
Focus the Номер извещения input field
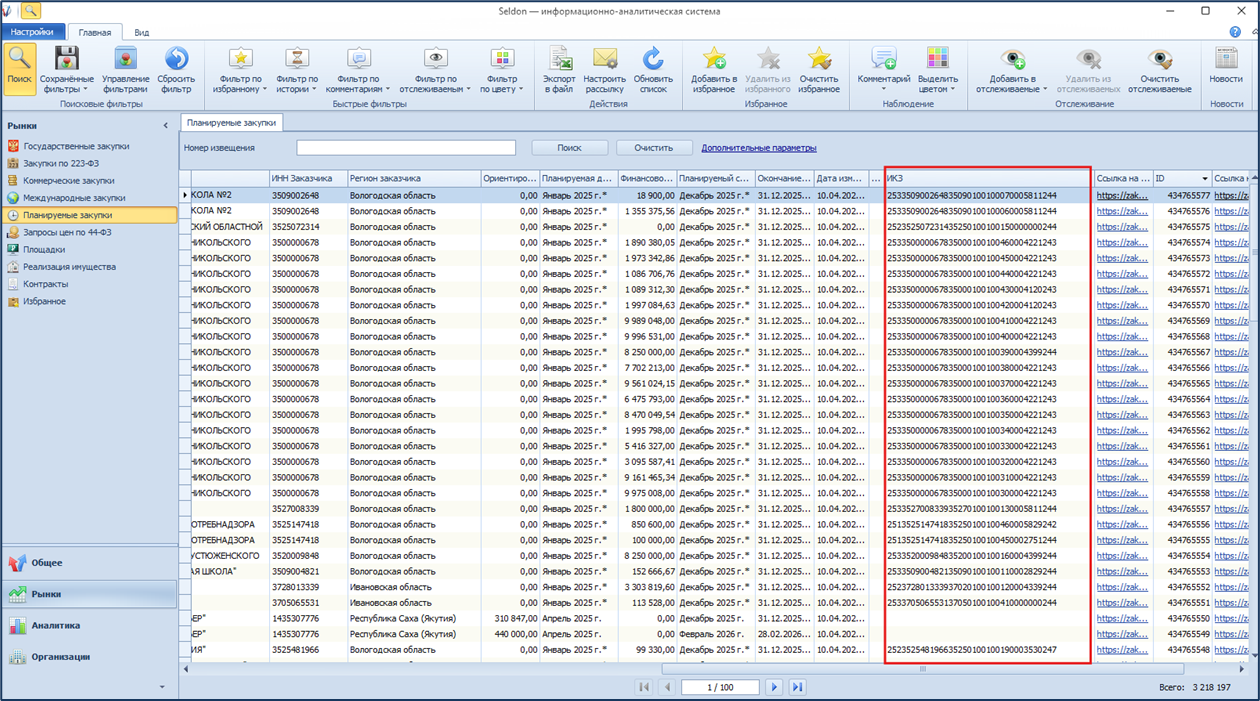(x=406, y=148)
